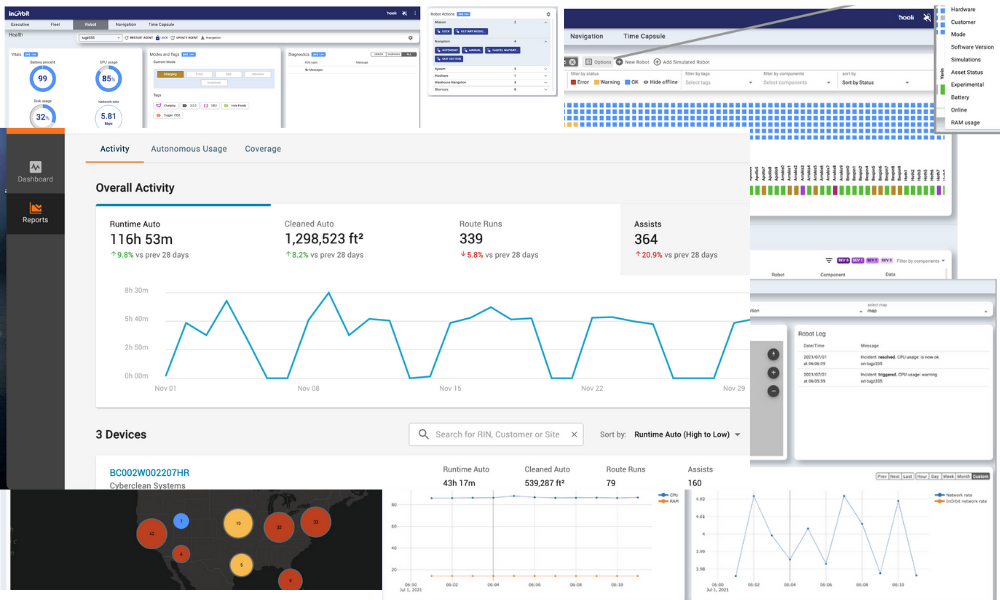Image resolution: width=1000 pixels, height=600 pixels.
Task: Click the map zoom-out minus button
Action: [x=773, y=390]
